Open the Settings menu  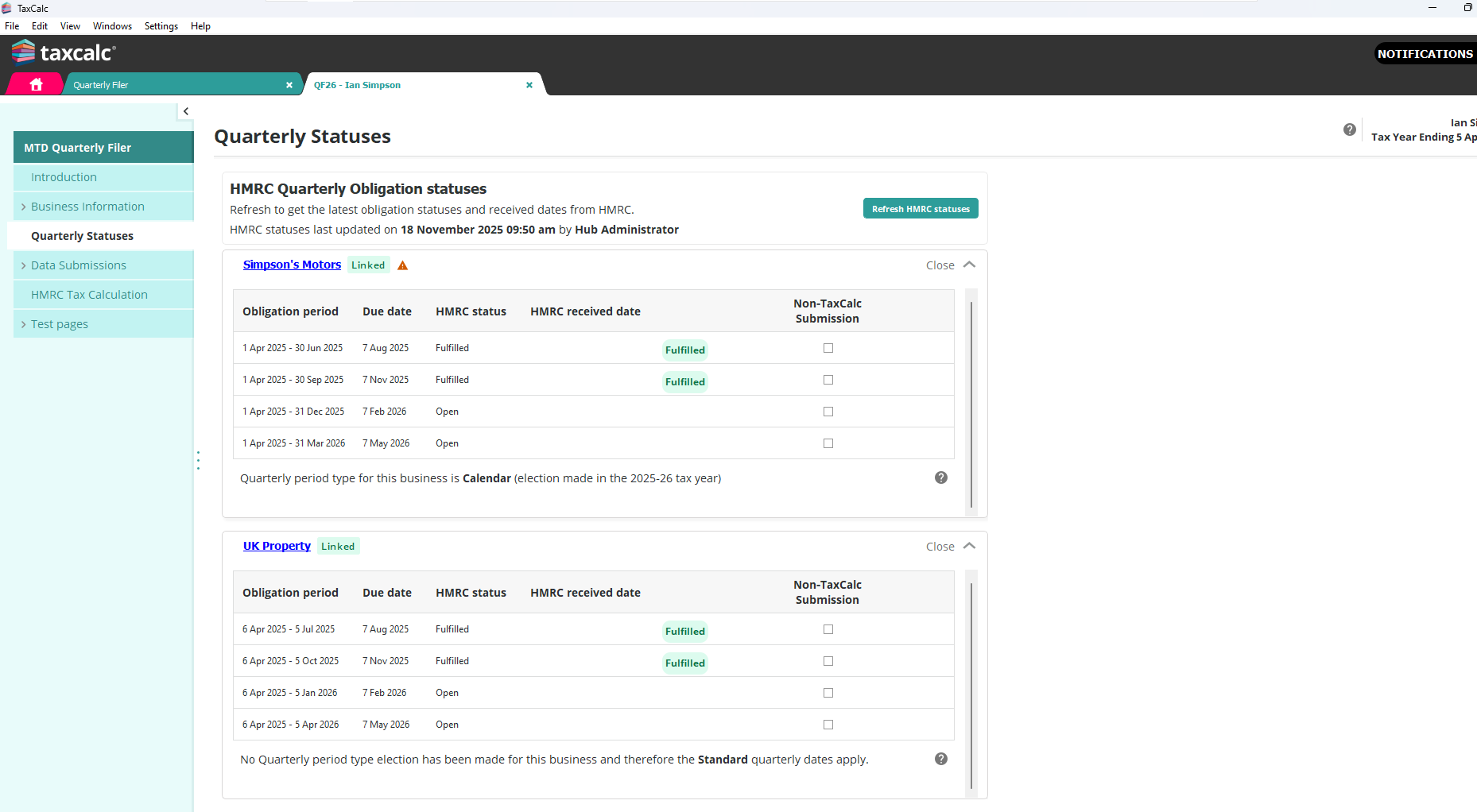coord(161,26)
